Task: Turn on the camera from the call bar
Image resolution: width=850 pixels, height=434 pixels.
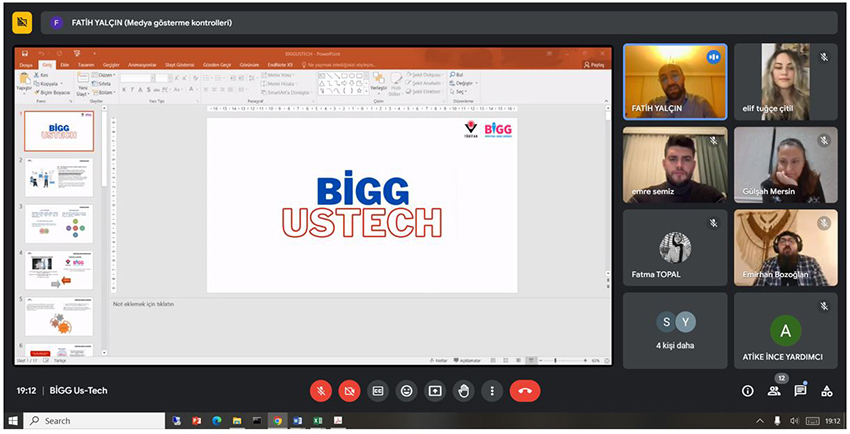Action: 349,391
